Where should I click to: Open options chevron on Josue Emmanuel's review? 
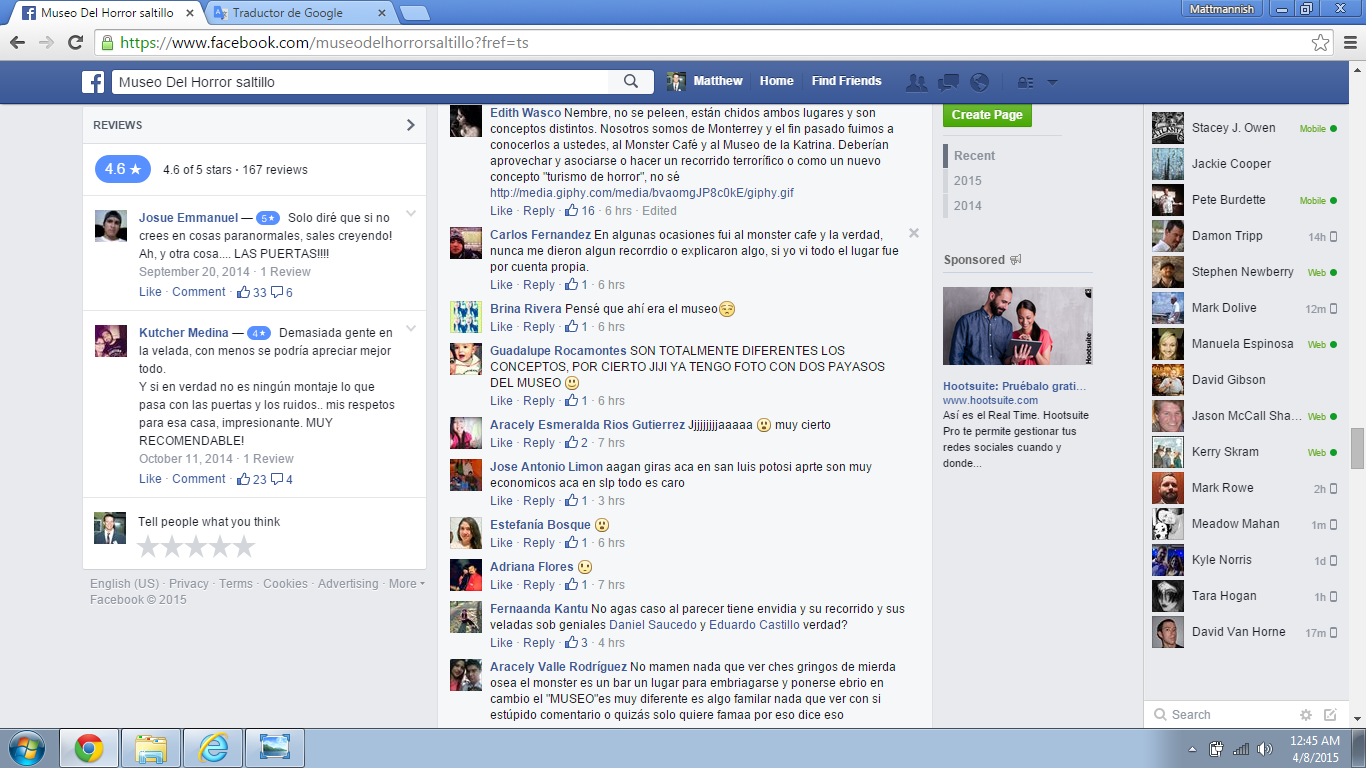[x=410, y=213]
